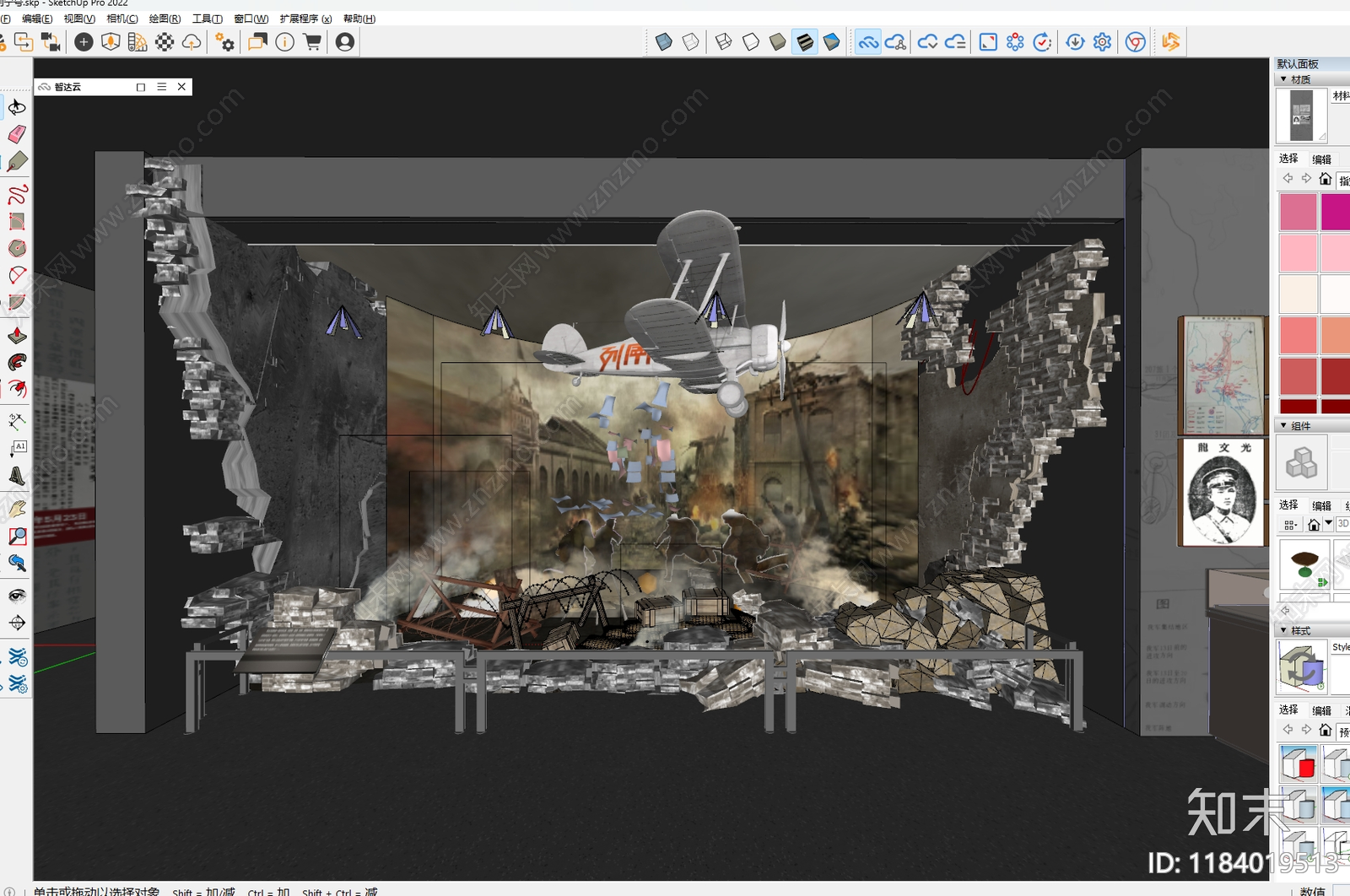
Task: Open the 绘图(R) menu
Action: tap(165, 19)
